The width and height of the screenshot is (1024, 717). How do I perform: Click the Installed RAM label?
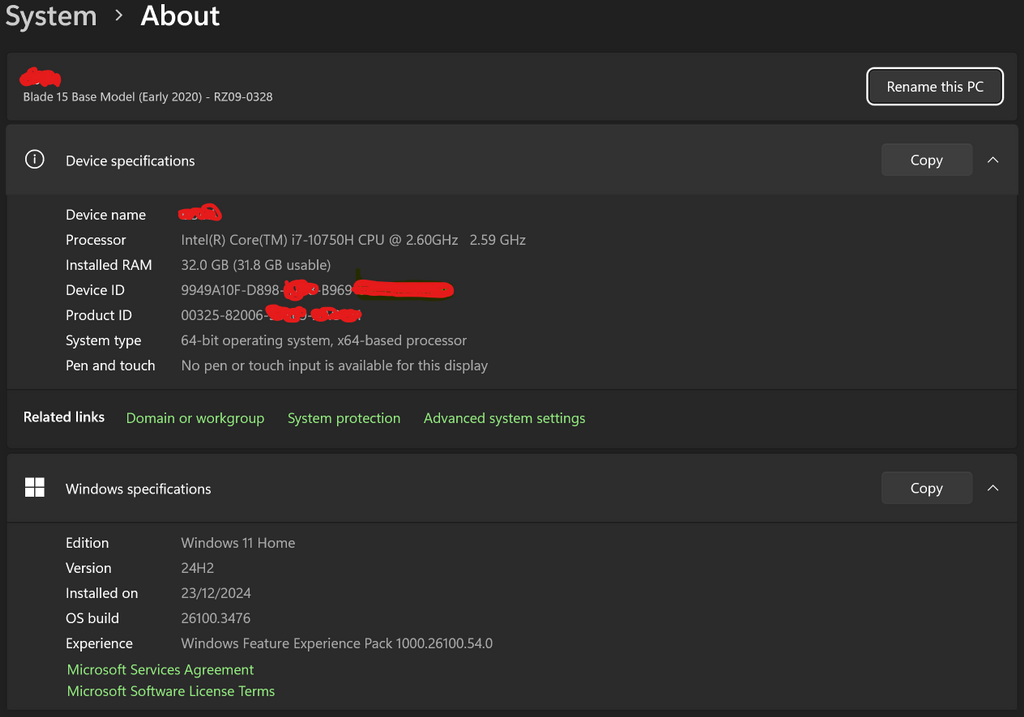108,264
